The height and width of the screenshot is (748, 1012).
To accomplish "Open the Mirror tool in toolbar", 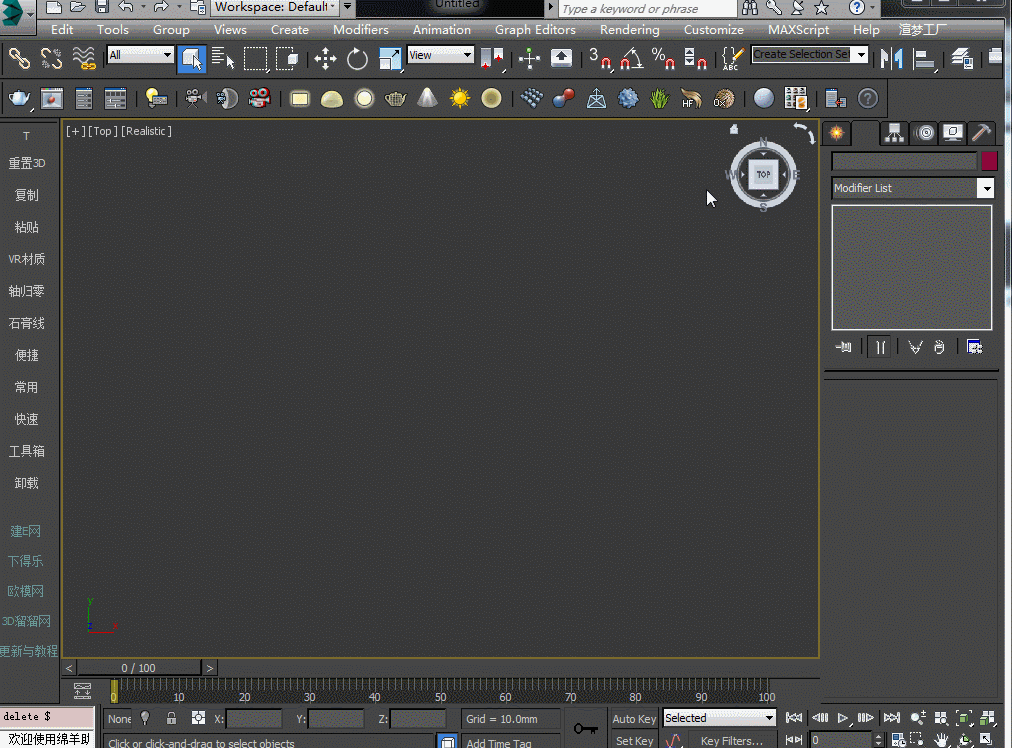I will click(891, 58).
